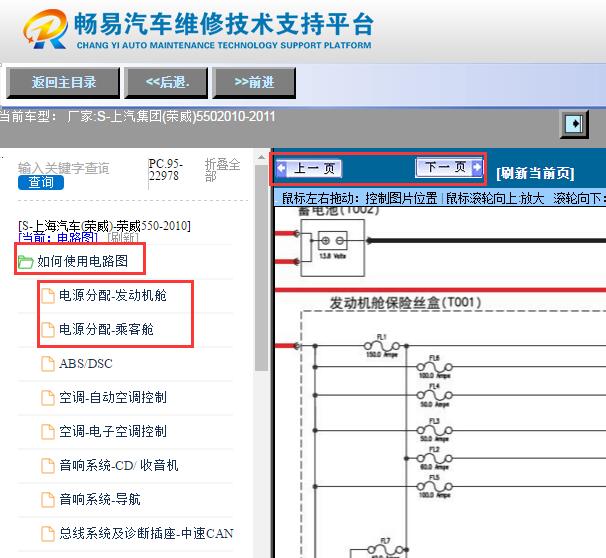Collapse all items with 折叠全部
606x558 pixels.
pos(222,170)
